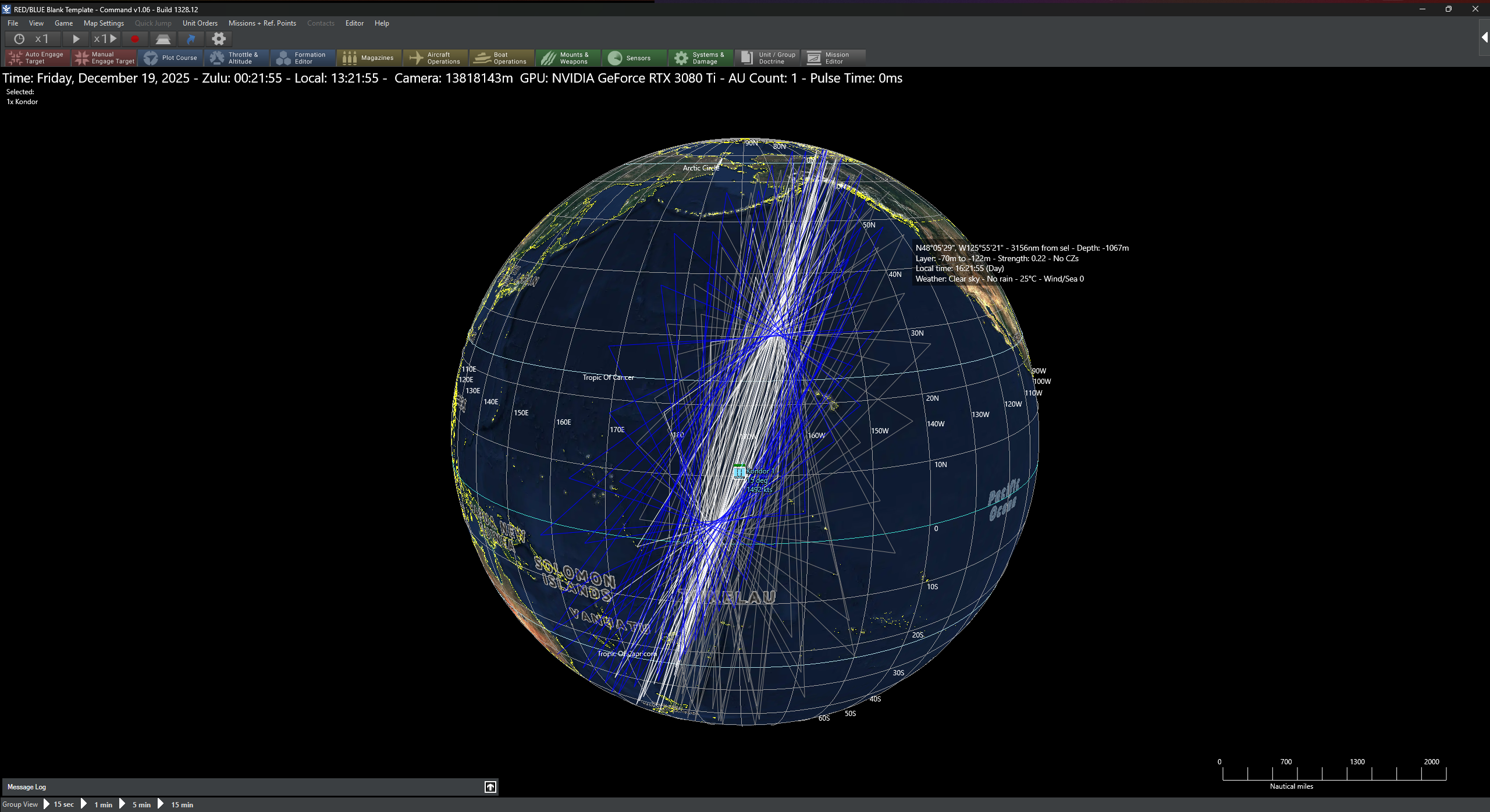Select the Plot Course tool
This screenshot has width=1490, height=812.
pos(171,58)
